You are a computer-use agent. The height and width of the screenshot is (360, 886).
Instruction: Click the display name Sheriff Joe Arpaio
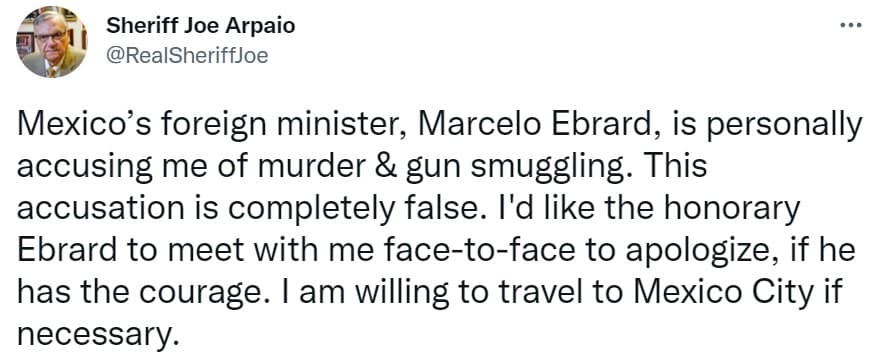(201, 25)
